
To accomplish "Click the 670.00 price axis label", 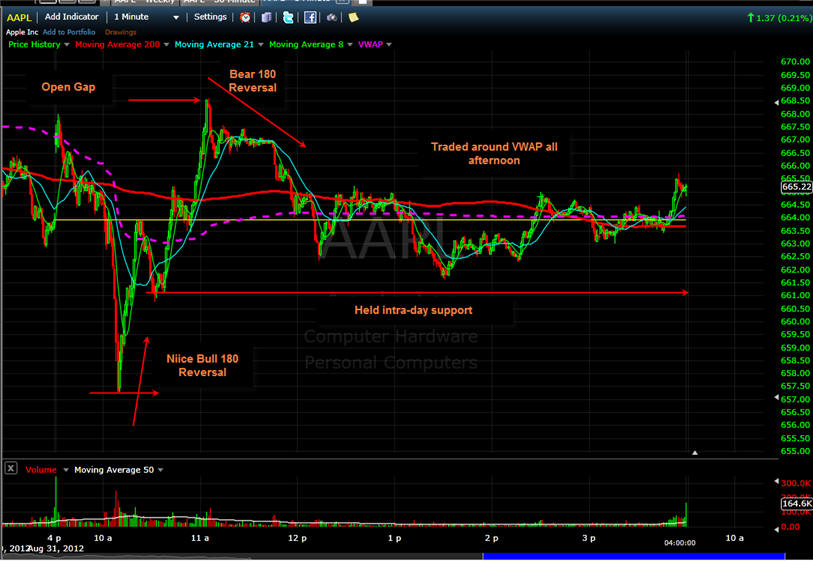I will pos(795,62).
